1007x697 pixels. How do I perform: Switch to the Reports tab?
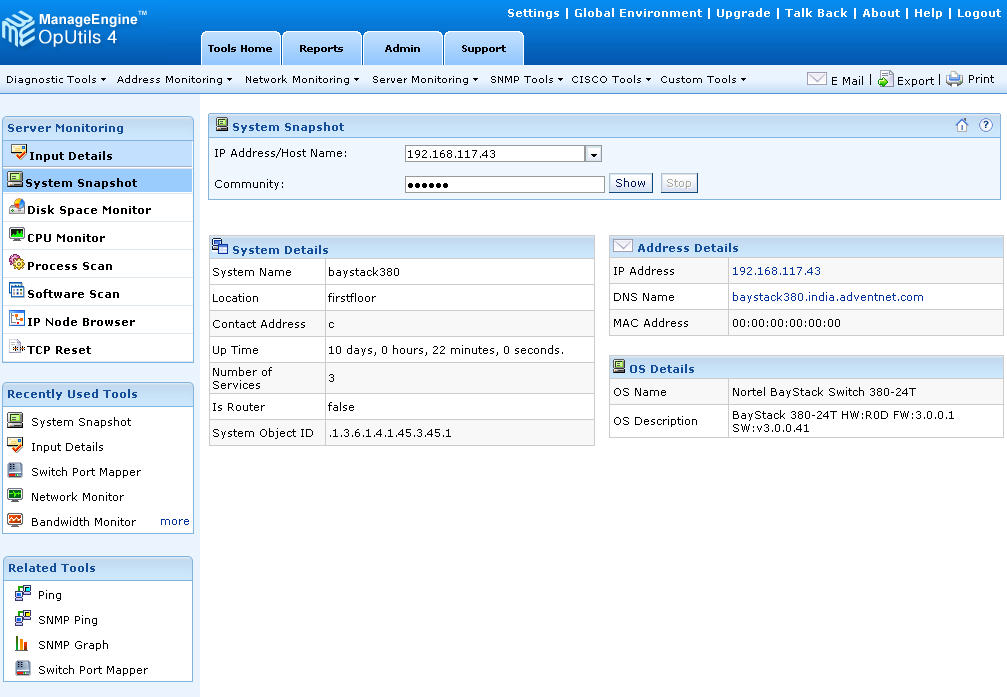coord(321,48)
